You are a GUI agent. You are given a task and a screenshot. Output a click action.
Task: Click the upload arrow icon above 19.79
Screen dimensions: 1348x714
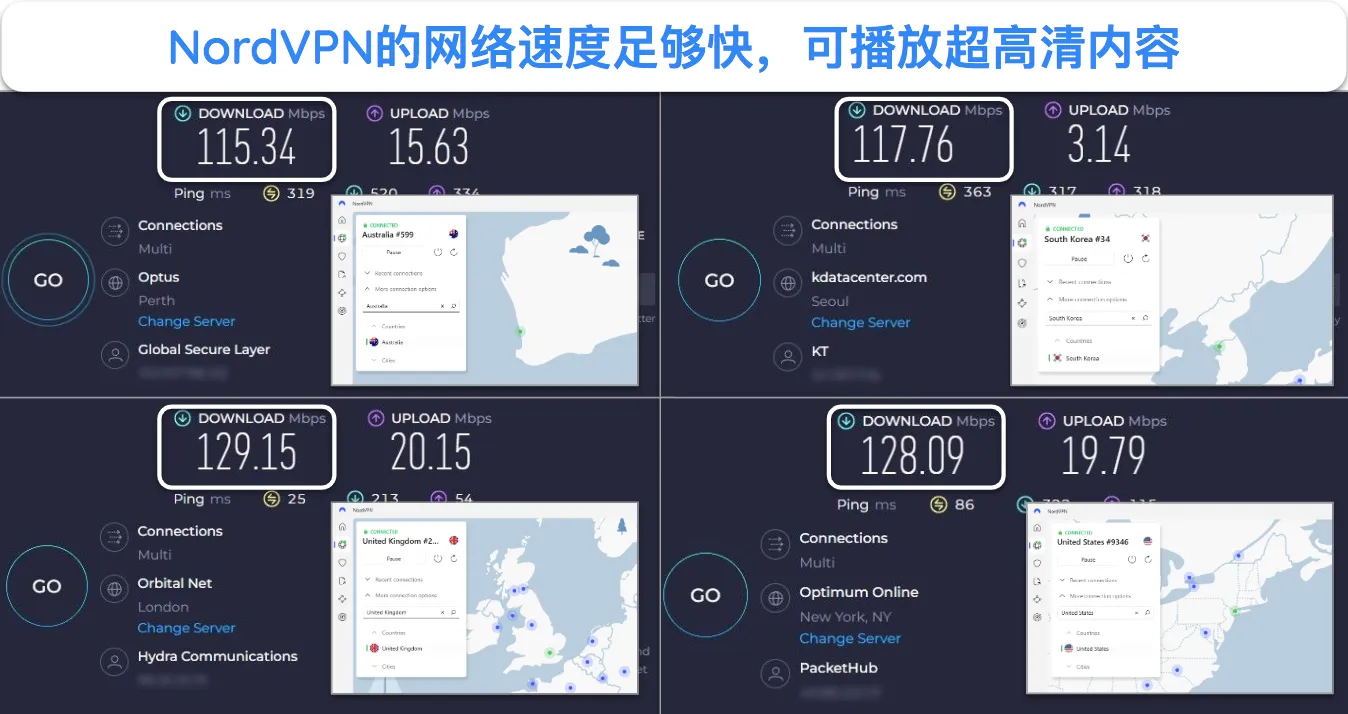pos(1047,421)
